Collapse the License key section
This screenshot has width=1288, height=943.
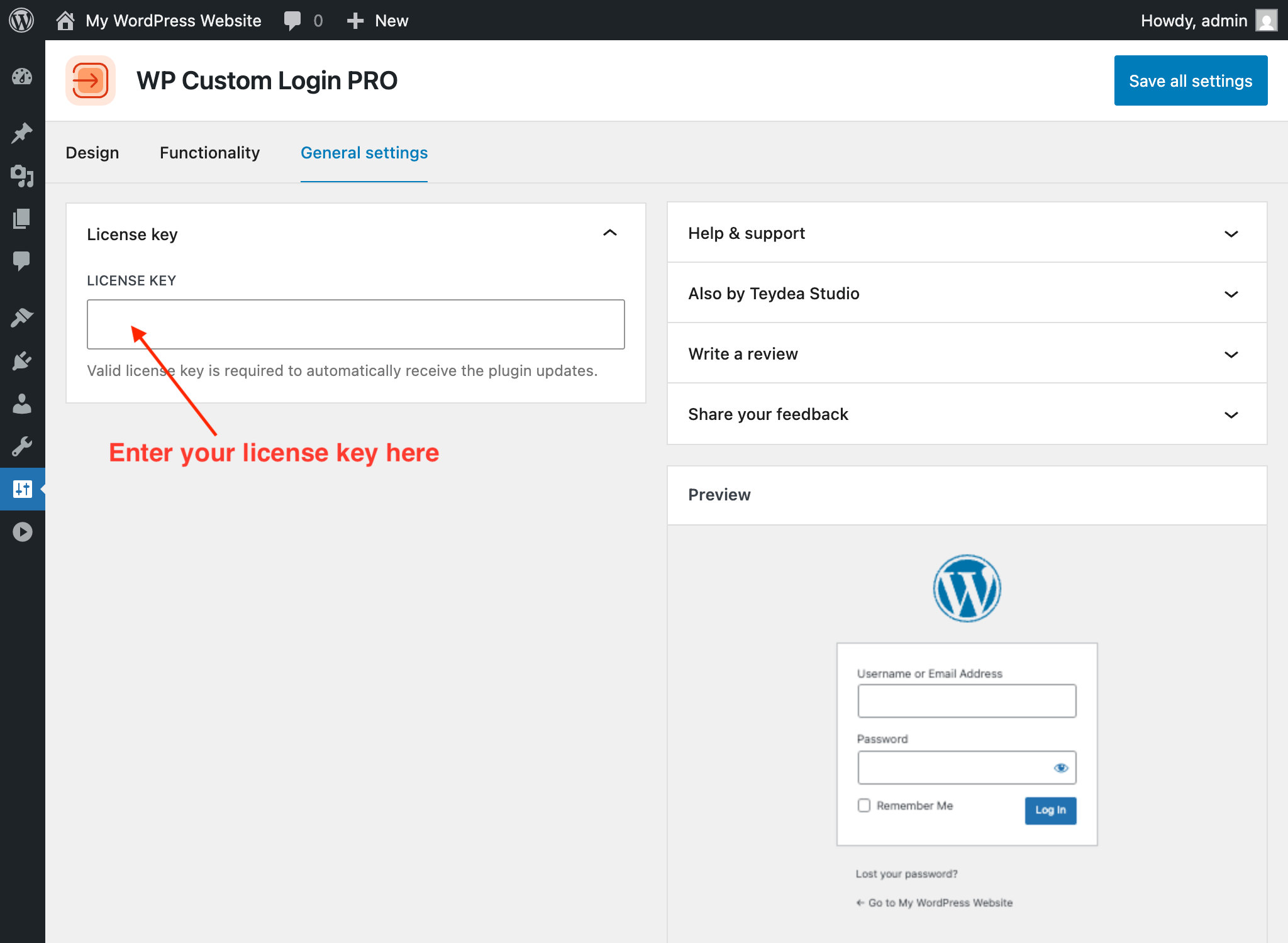coord(609,233)
